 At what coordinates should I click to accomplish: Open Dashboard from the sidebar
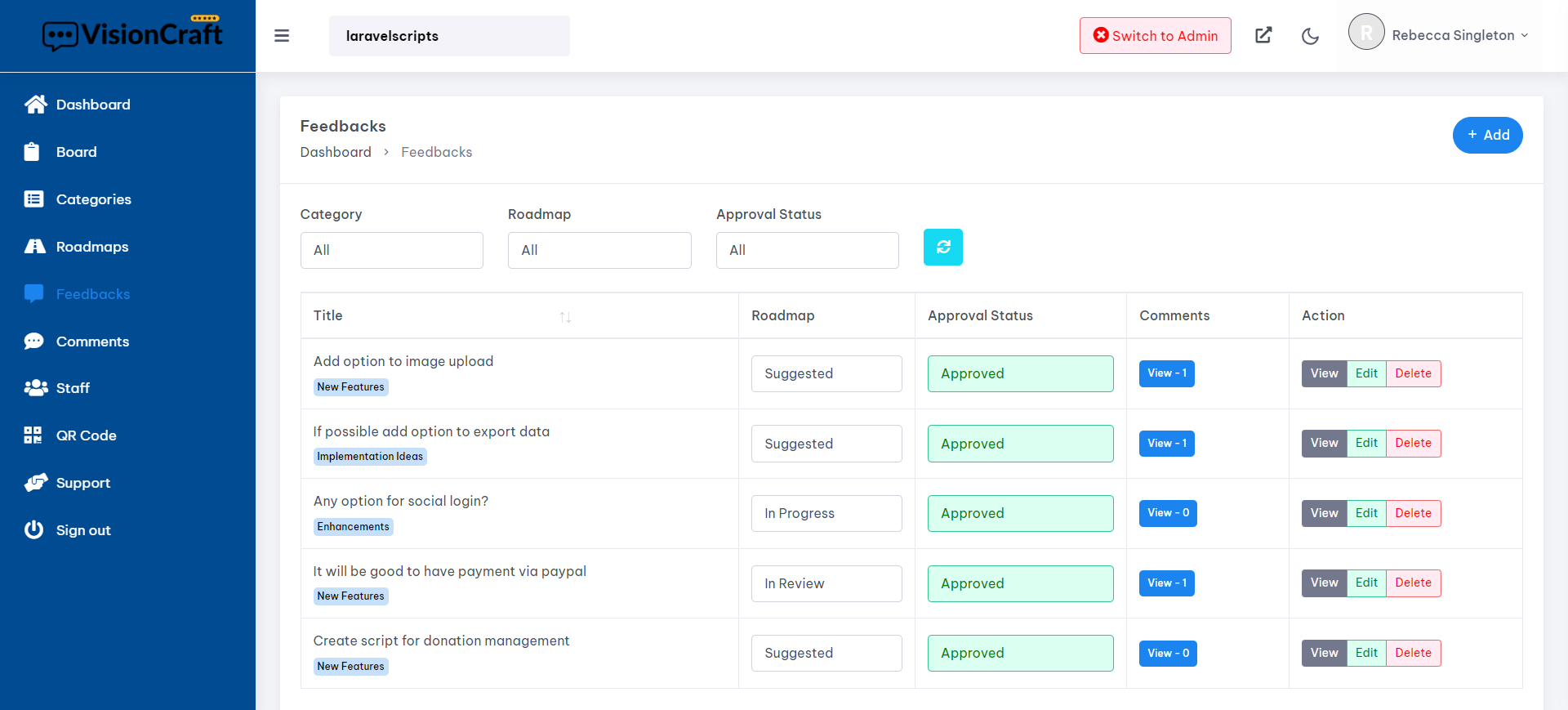(92, 105)
